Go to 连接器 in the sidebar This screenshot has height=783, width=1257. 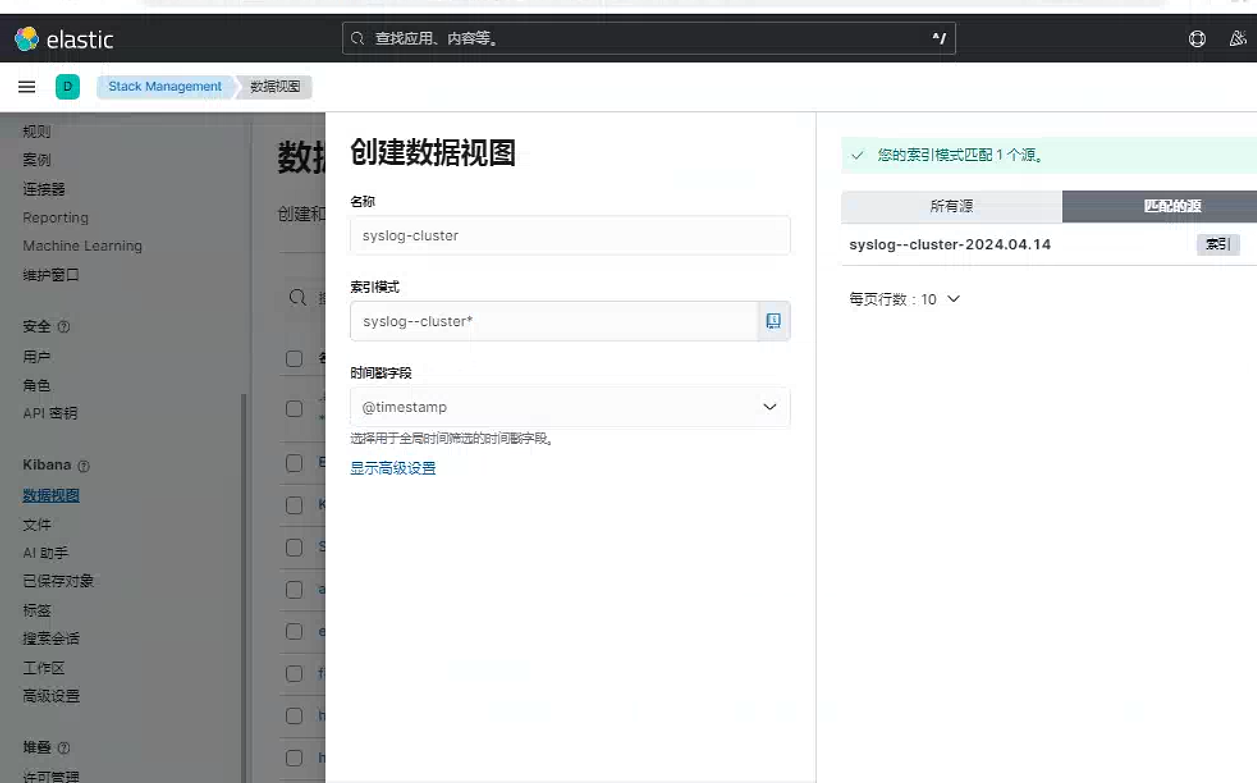tap(44, 189)
